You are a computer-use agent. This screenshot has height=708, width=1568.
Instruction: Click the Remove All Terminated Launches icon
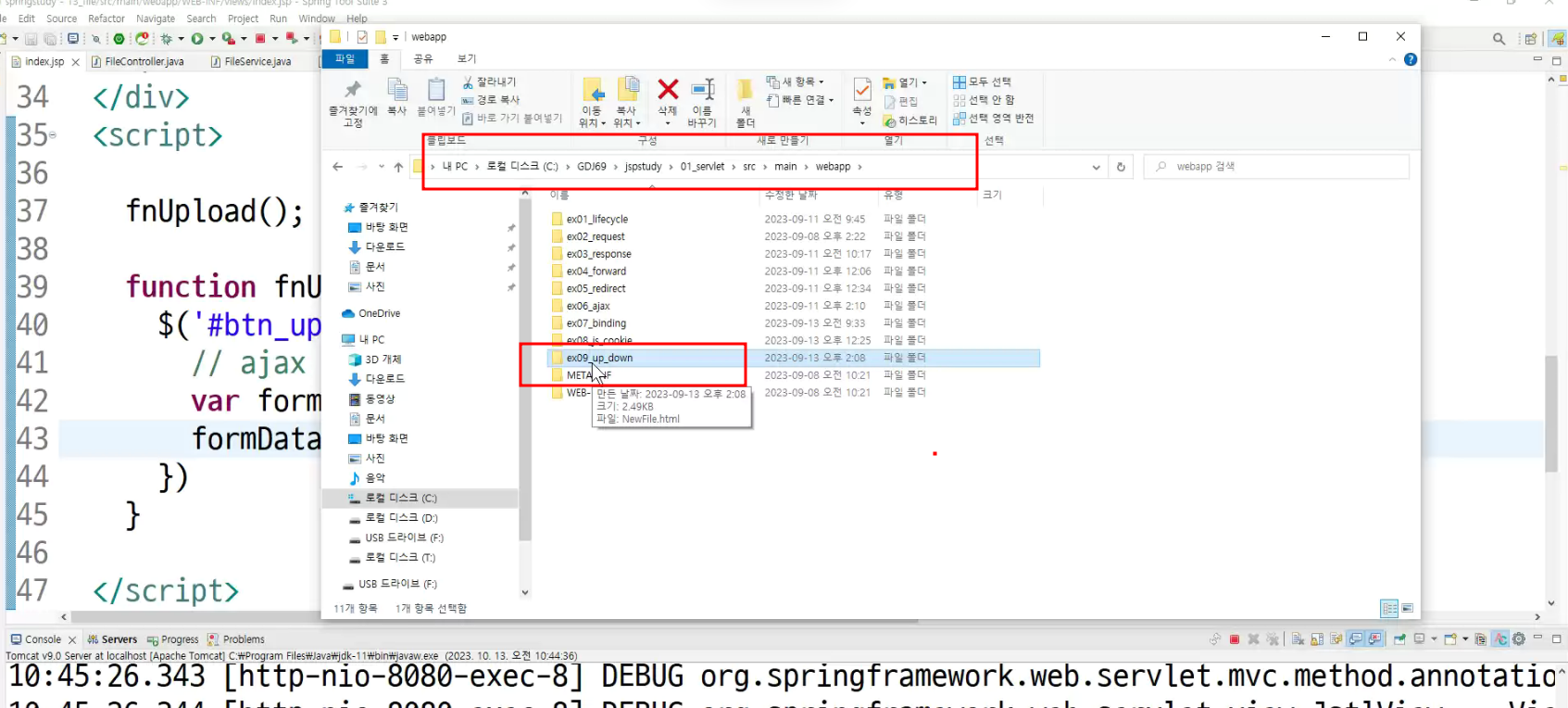click(1273, 639)
